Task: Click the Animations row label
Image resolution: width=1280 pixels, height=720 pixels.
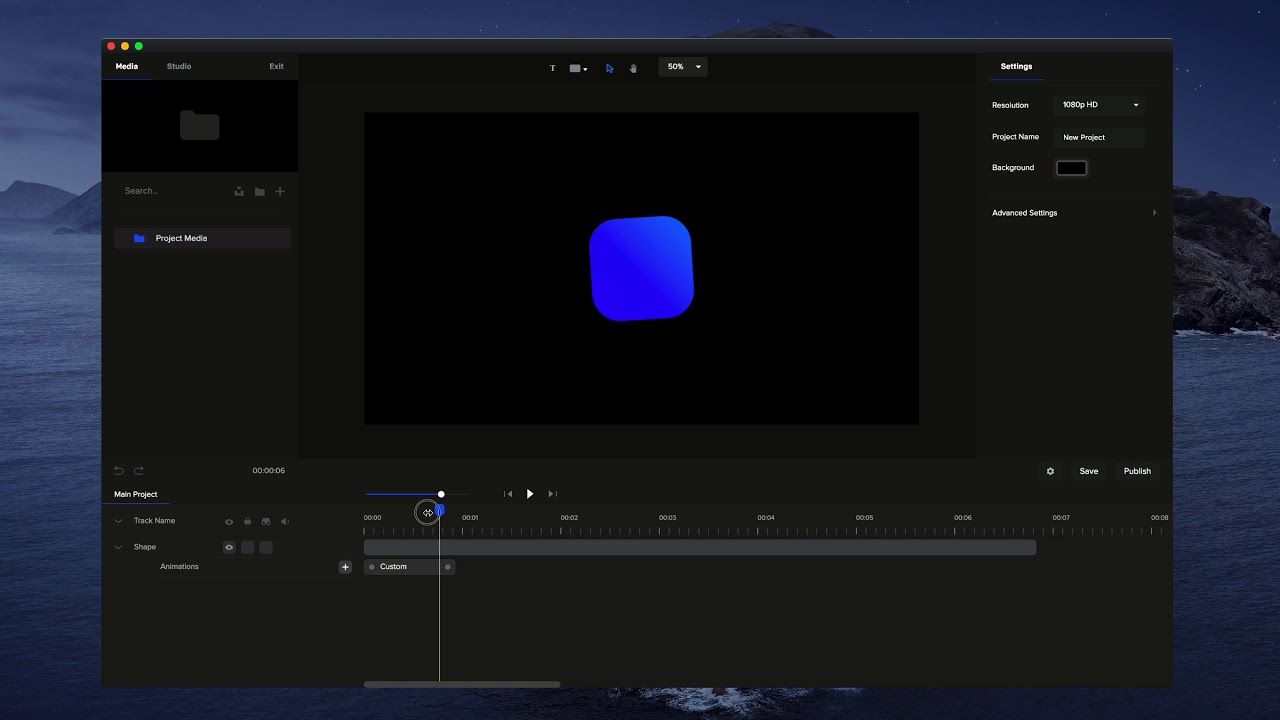Action: pyautogui.click(x=180, y=567)
